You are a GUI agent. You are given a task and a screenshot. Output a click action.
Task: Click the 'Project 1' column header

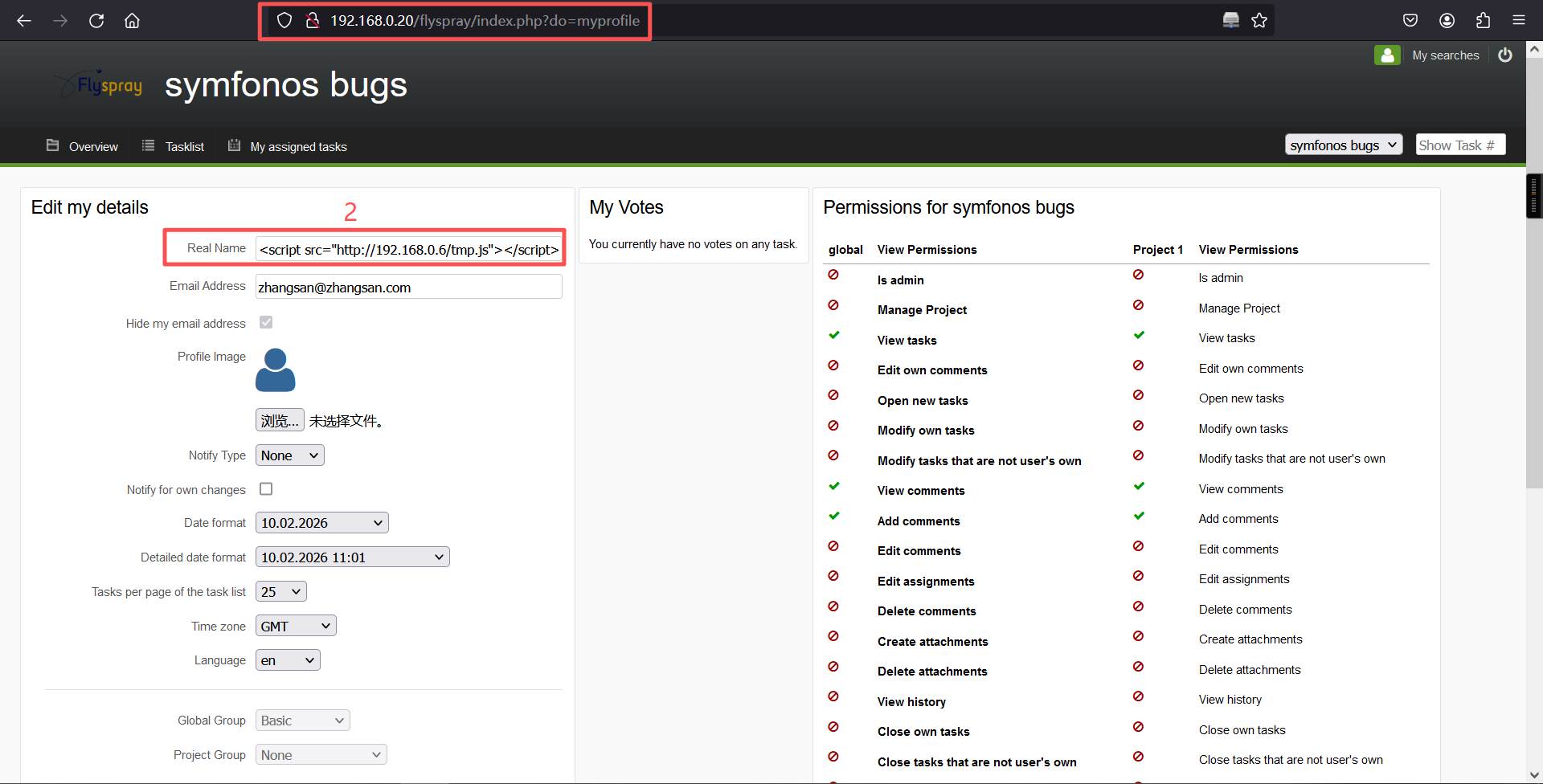pos(1158,250)
